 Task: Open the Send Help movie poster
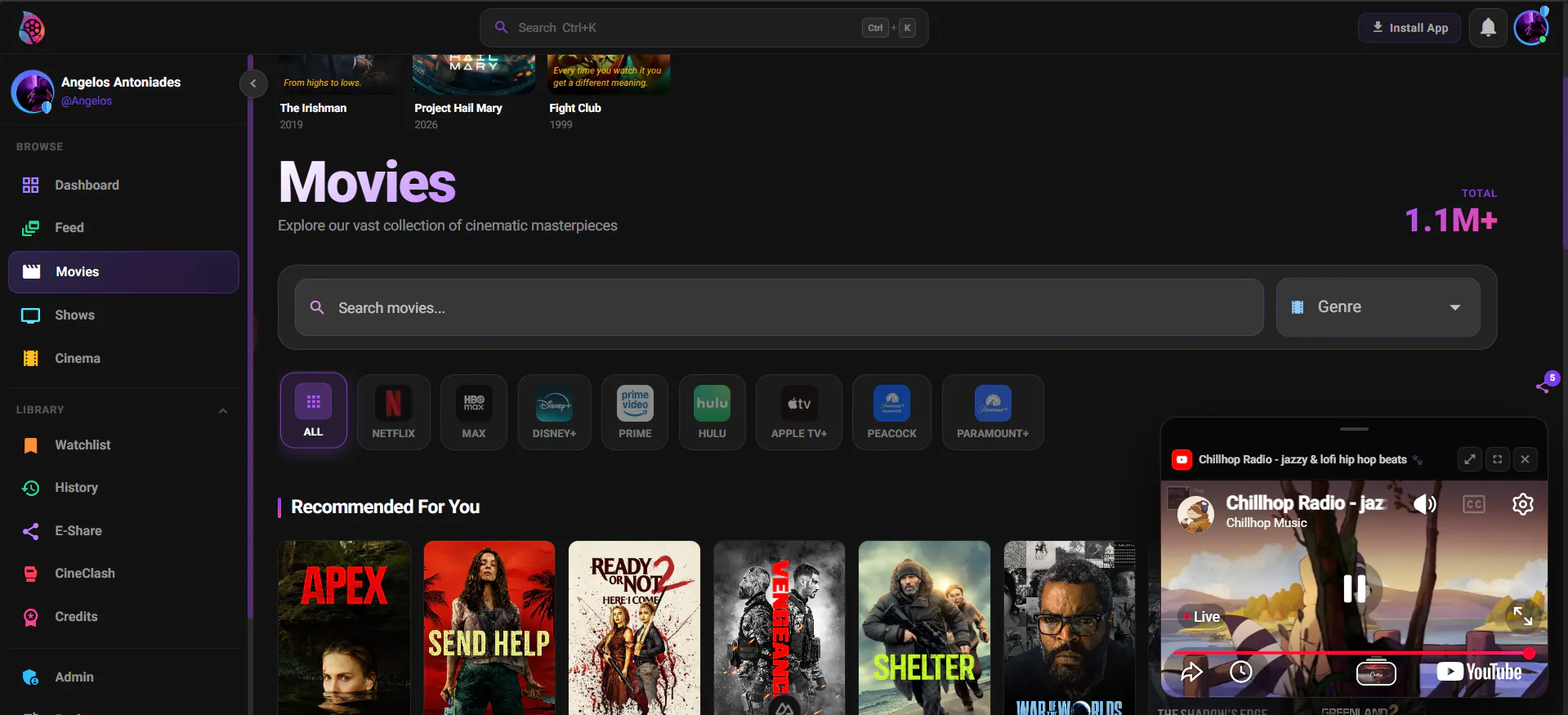[489, 628]
